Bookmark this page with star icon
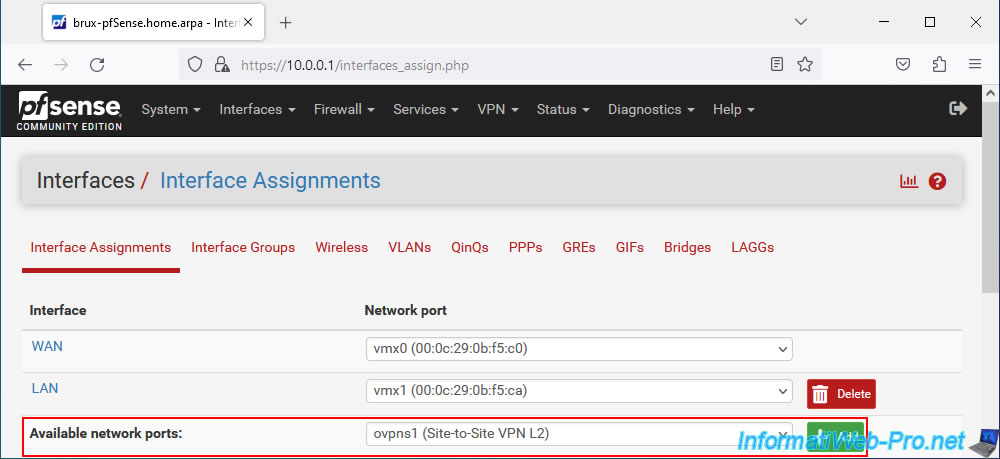This screenshot has height=459, width=1000. (x=805, y=64)
